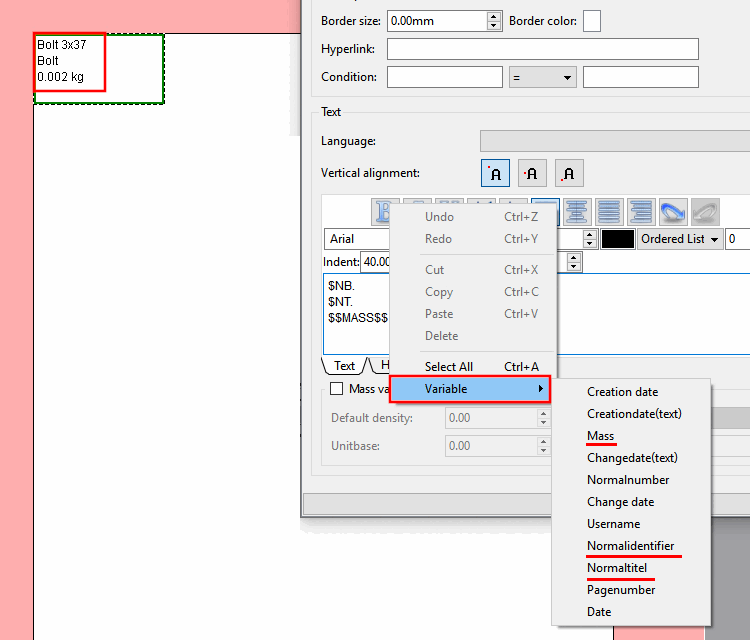Switch to the Text tab
Viewport: 750px width, 640px height.
(x=344, y=365)
